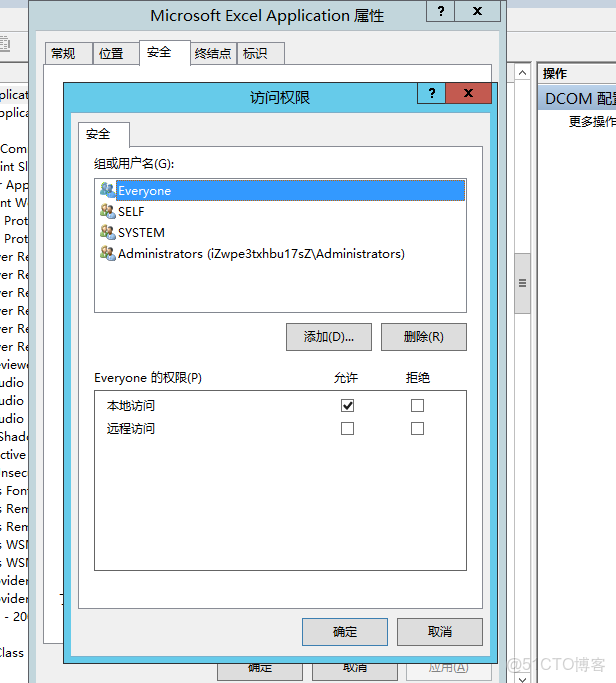The width and height of the screenshot is (616, 683).
Task: Click the 删除(R) button
Action: coord(424,337)
